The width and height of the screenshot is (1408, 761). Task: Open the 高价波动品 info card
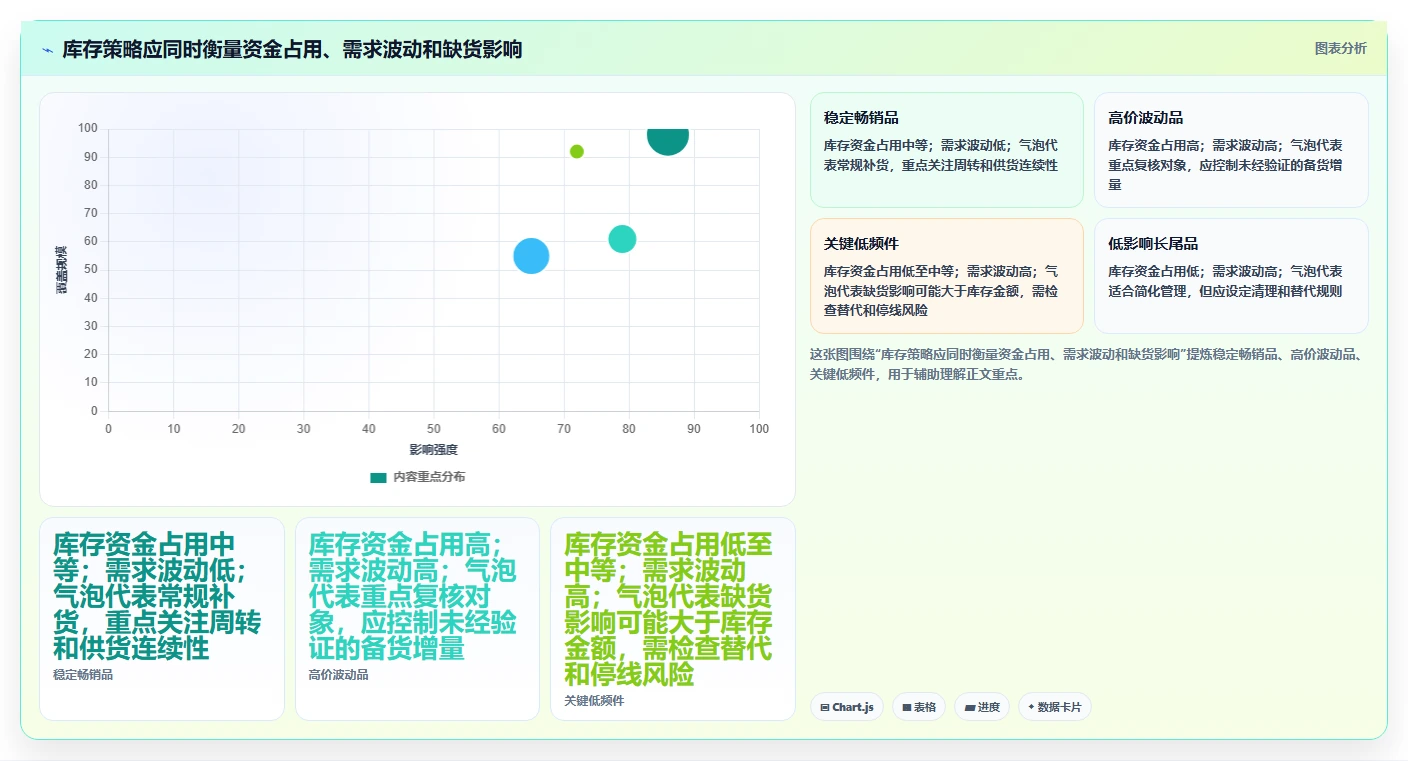1231,150
